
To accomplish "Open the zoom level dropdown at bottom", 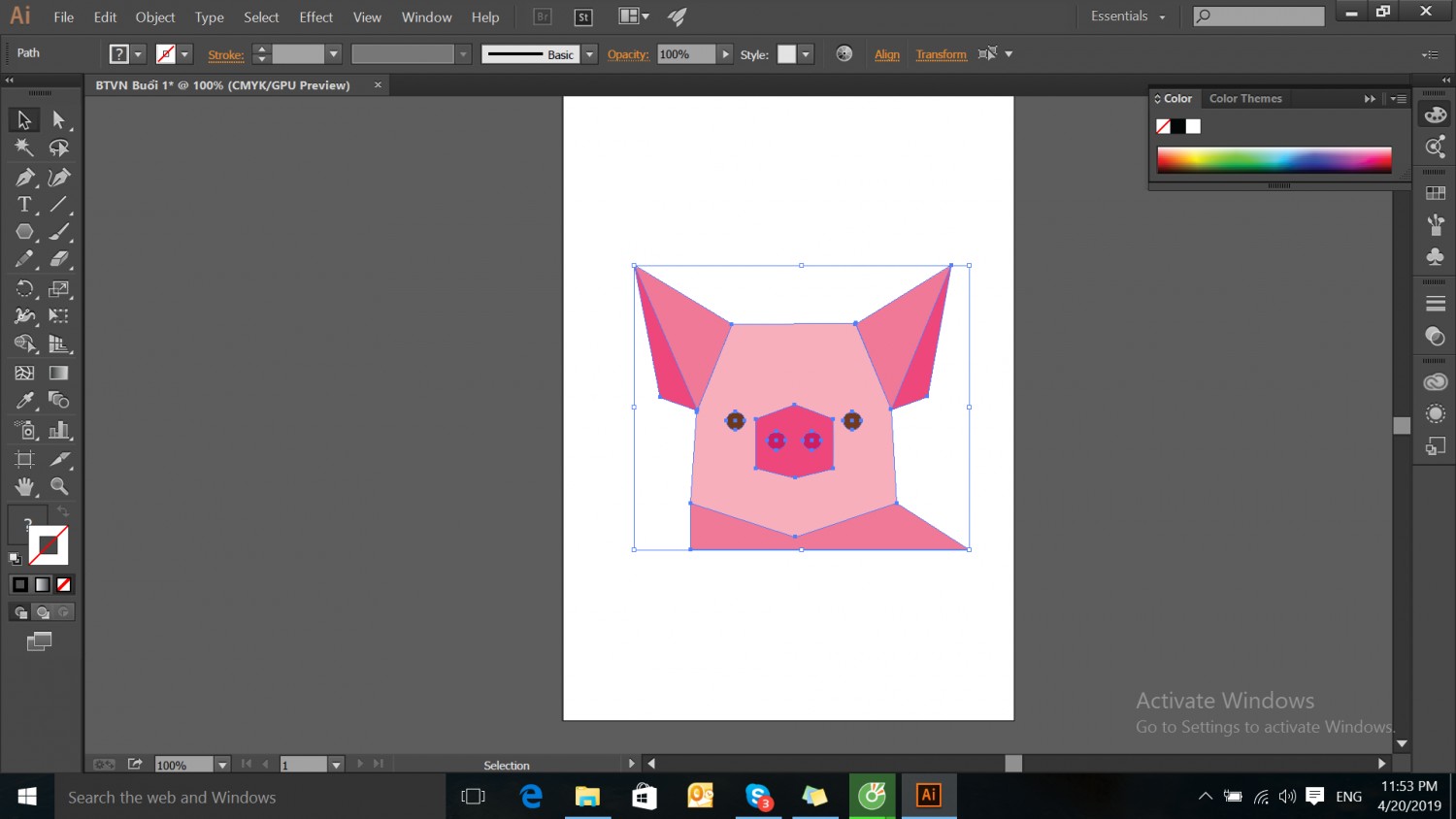I will (x=222, y=765).
